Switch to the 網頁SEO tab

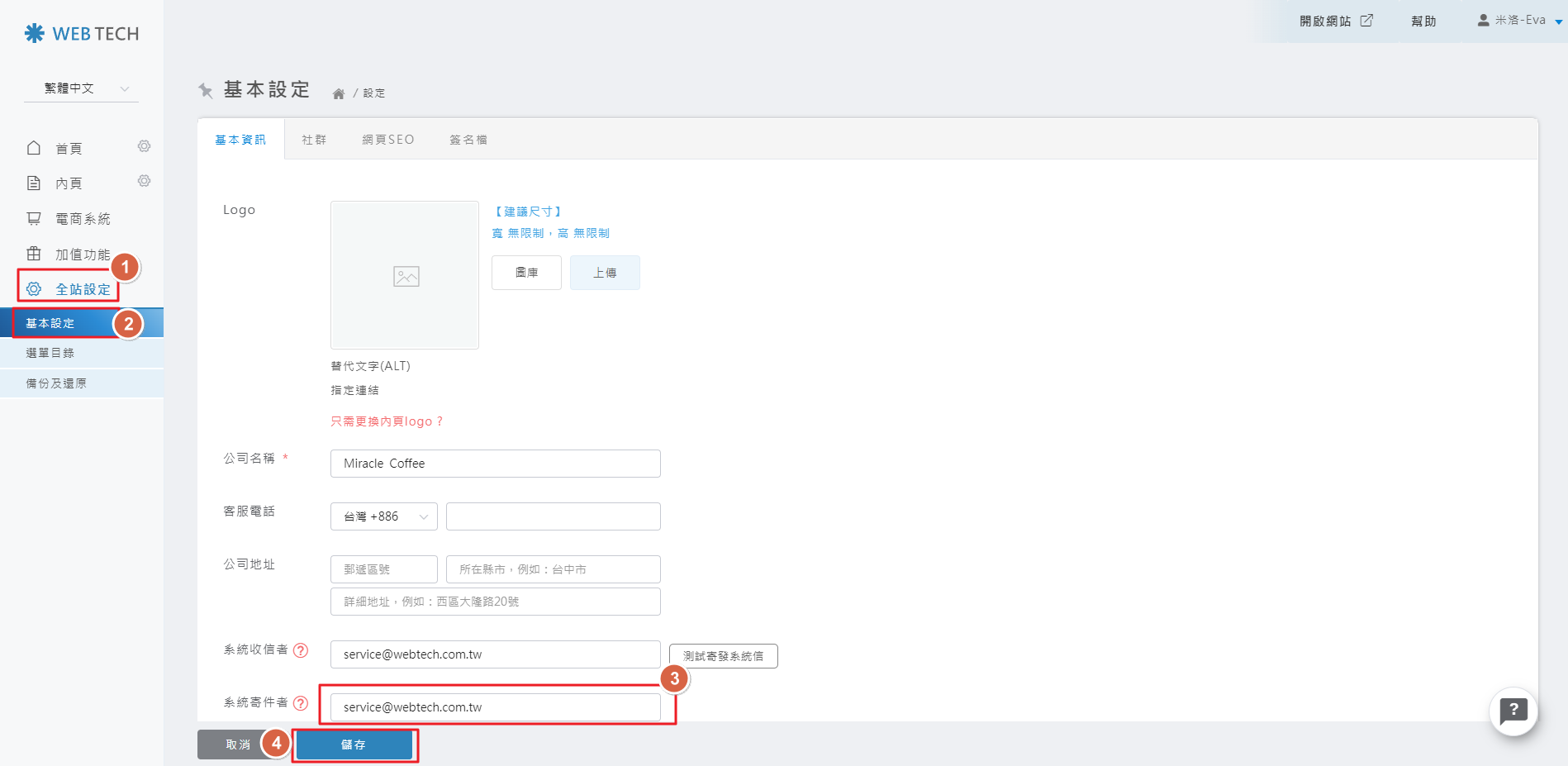click(x=388, y=140)
